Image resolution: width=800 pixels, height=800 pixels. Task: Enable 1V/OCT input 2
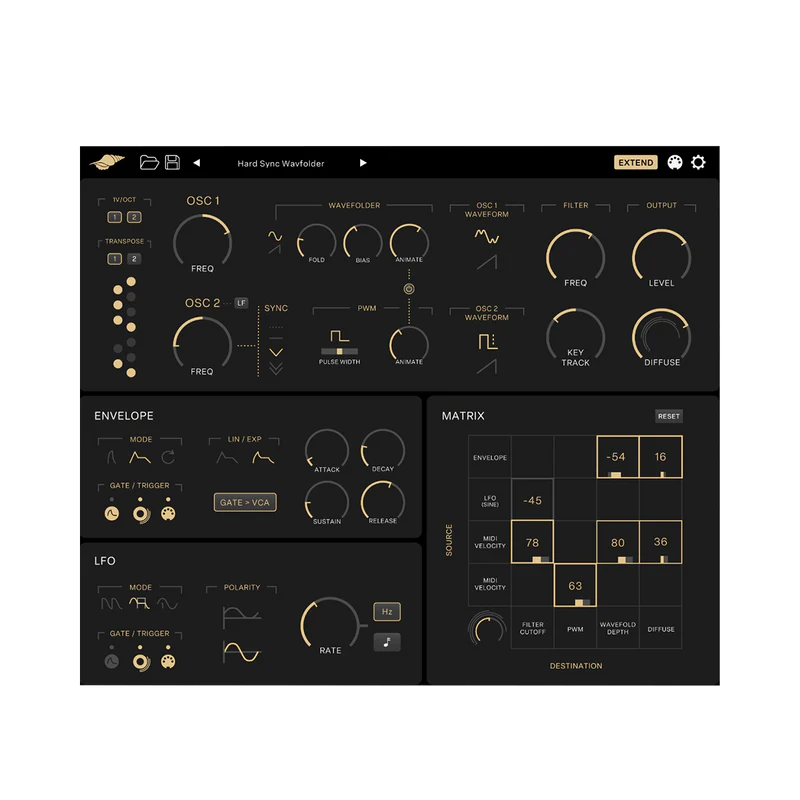coord(134,217)
